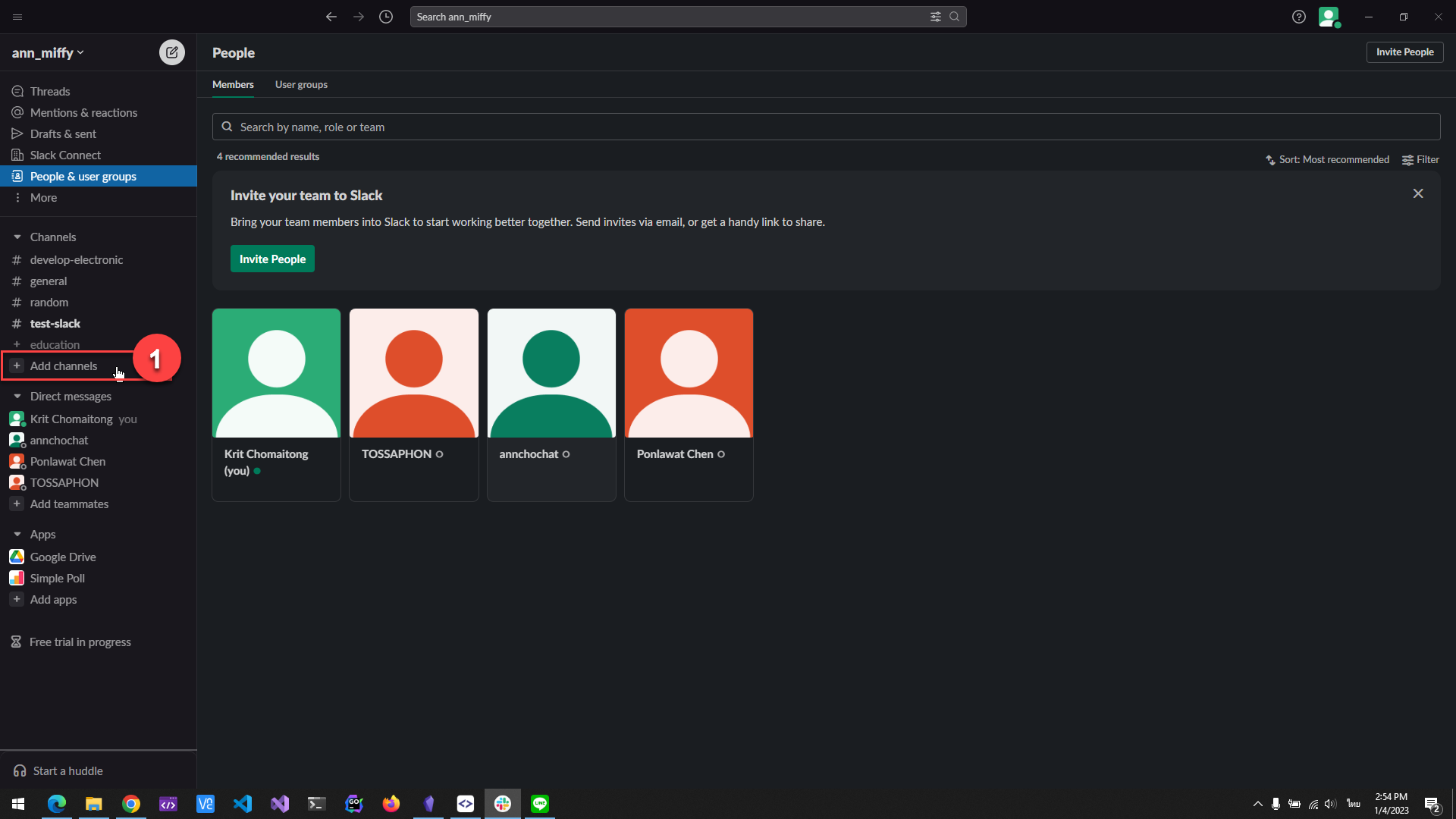This screenshot has height=819, width=1456.
Task: Open the purple Visual Studio taskbar icon
Action: click(x=280, y=803)
